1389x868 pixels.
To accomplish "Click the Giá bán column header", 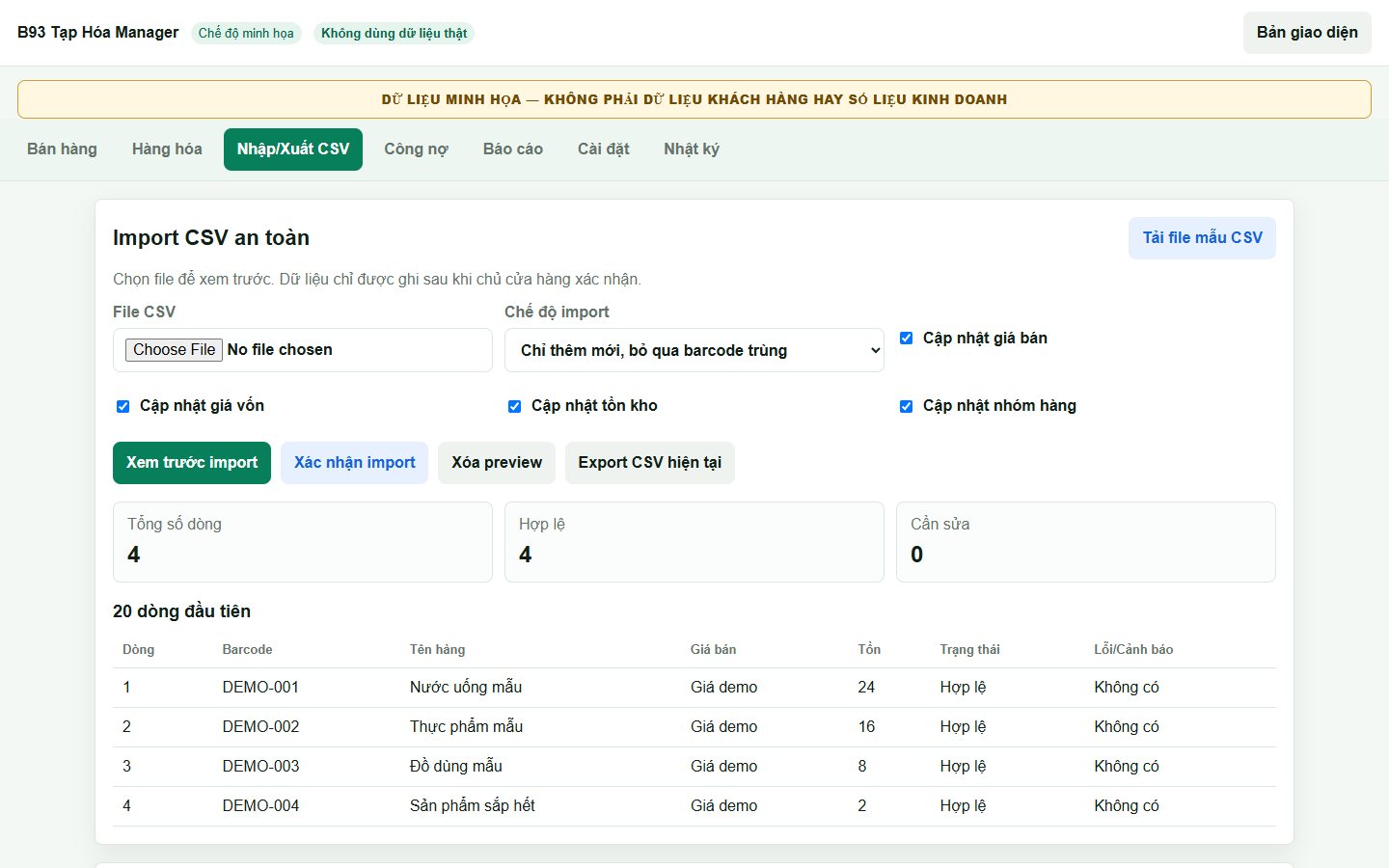I will [x=713, y=650].
